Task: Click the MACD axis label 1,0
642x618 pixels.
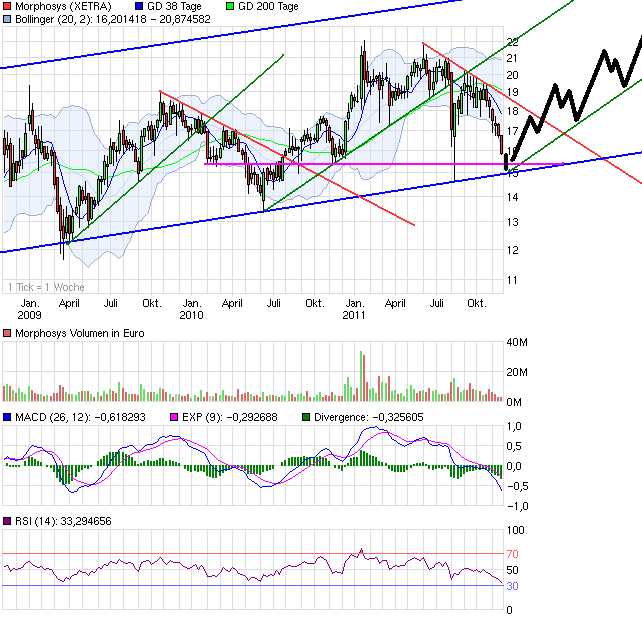Action: 514,426
